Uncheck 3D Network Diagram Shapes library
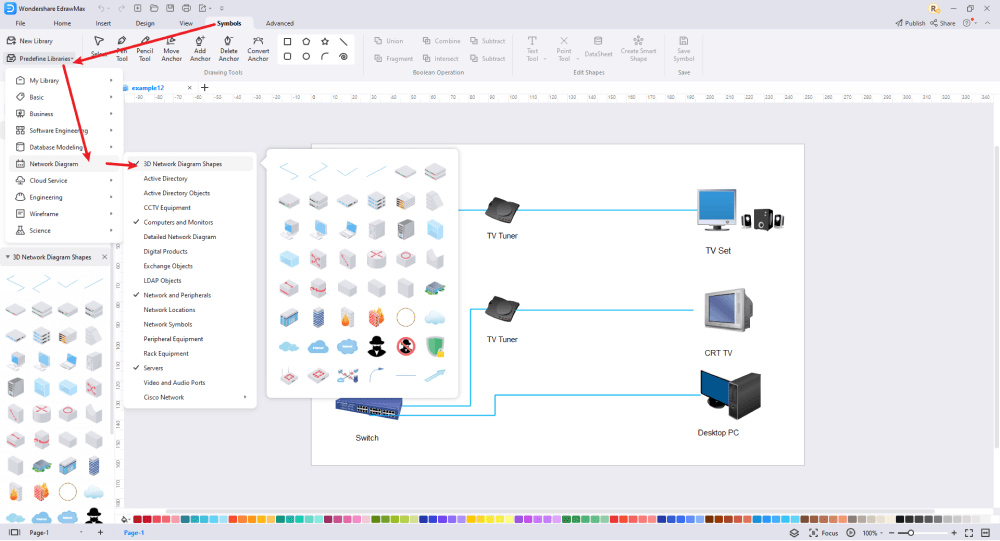 pos(190,164)
